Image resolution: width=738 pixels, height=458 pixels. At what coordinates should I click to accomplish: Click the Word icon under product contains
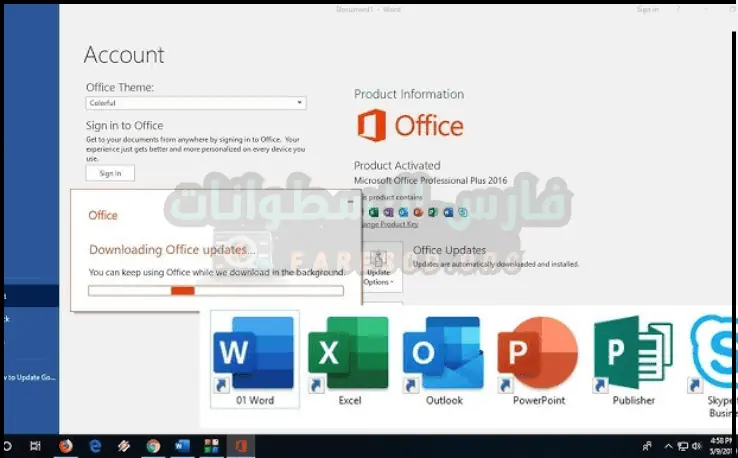pos(448,212)
